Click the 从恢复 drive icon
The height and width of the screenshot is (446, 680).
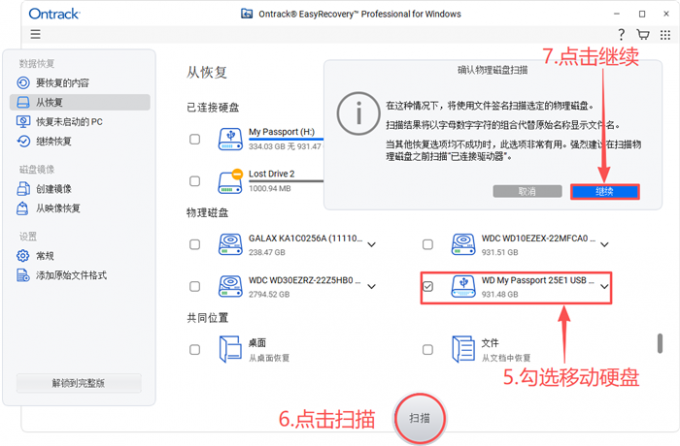click(x=23, y=102)
